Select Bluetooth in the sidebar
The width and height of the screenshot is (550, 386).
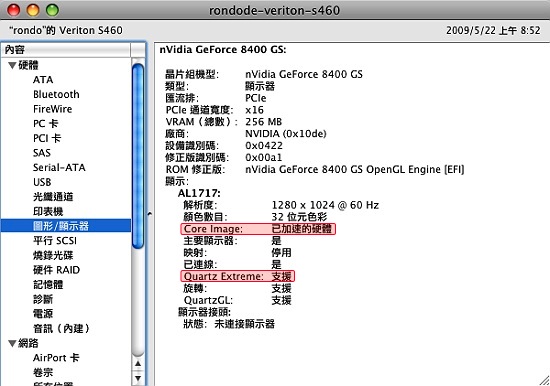coord(56,94)
